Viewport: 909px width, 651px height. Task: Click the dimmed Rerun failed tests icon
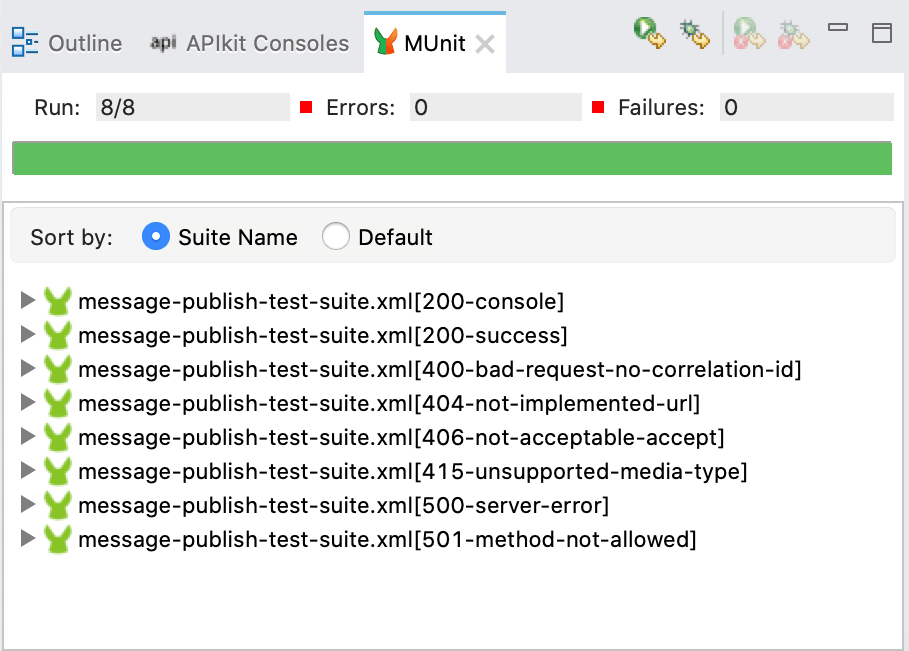[748, 33]
